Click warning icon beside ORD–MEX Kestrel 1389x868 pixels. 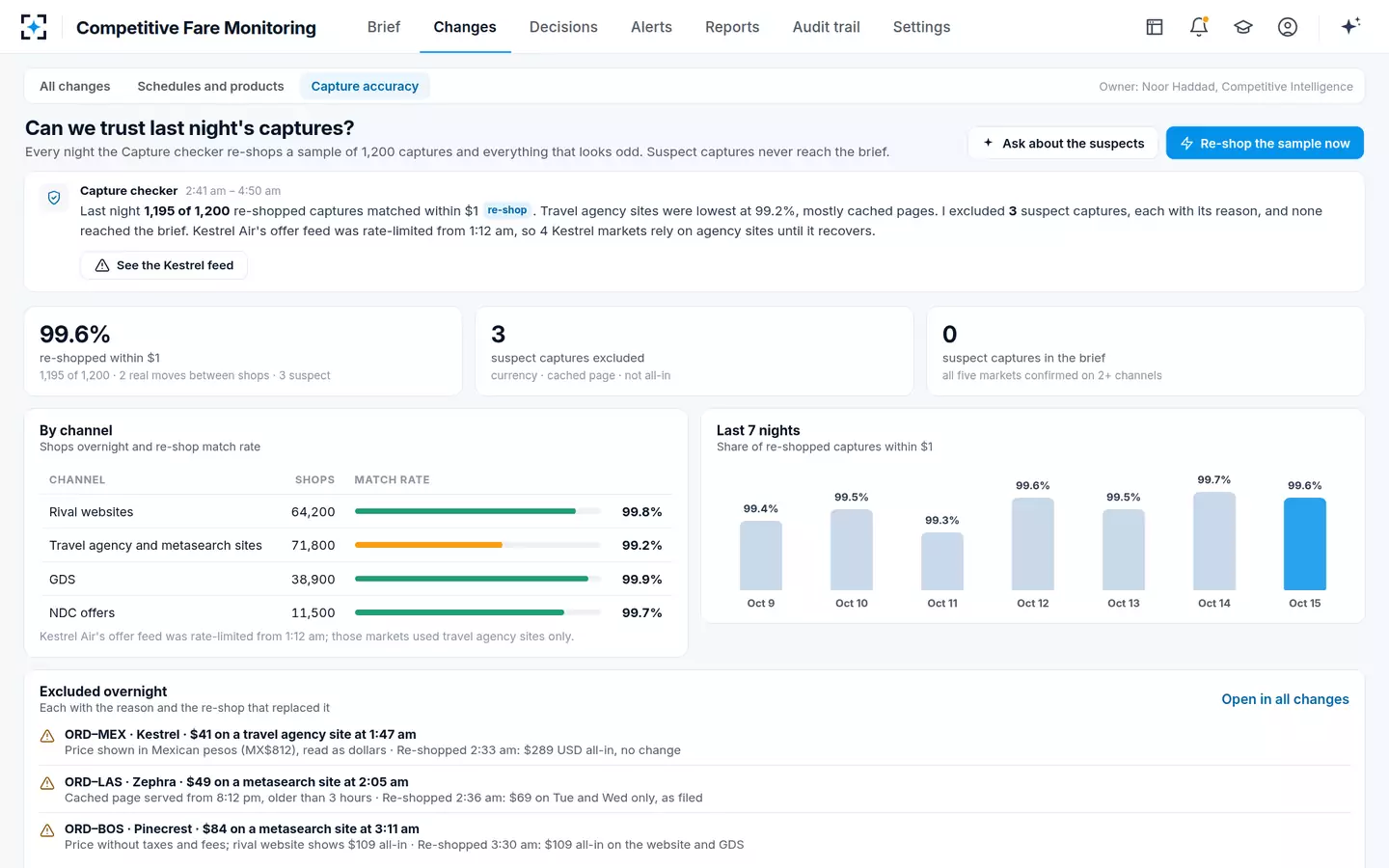coord(47,736)
